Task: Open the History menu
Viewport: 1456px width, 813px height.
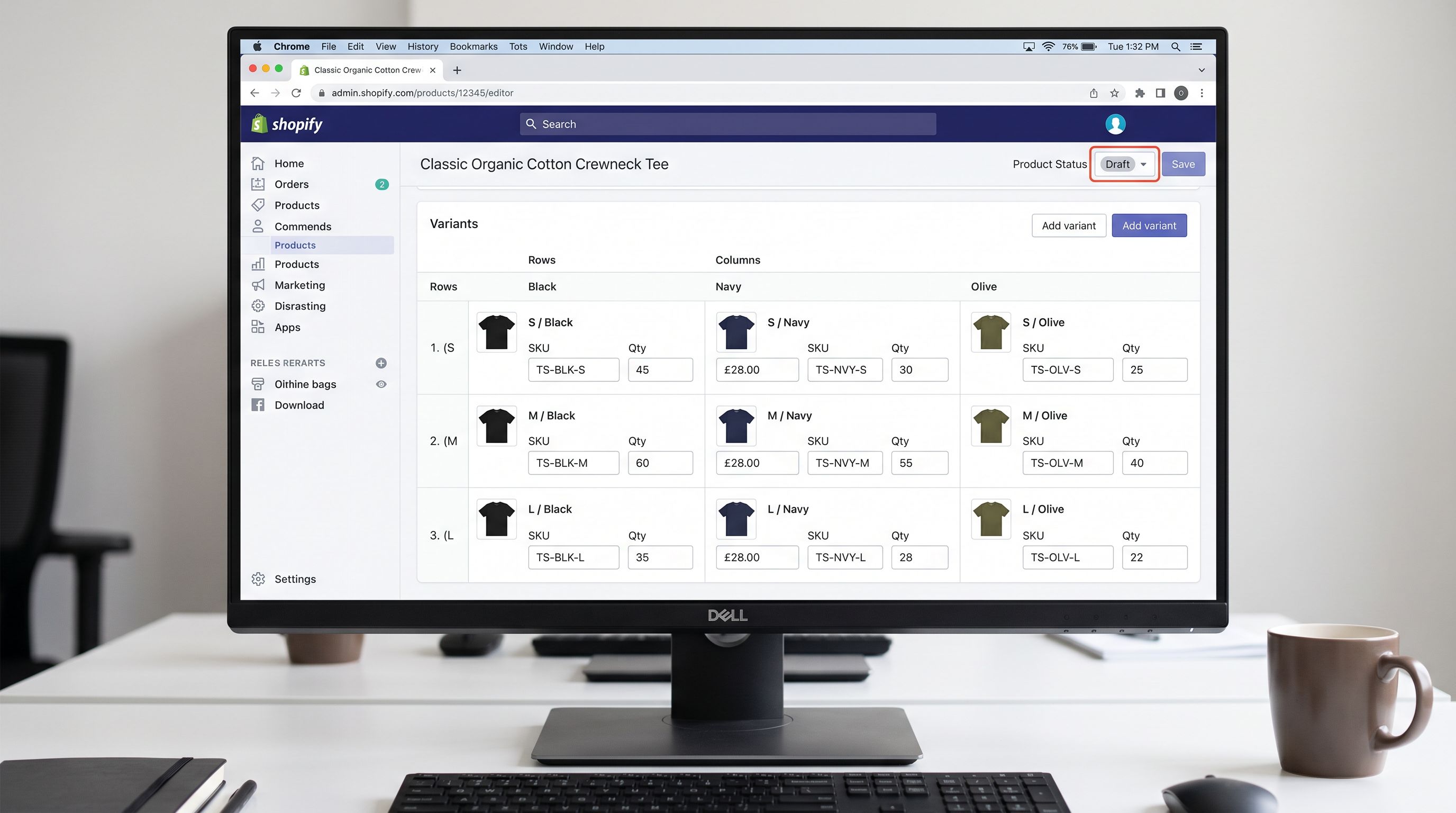Action: pyautogui.click(x=423, y=47)
